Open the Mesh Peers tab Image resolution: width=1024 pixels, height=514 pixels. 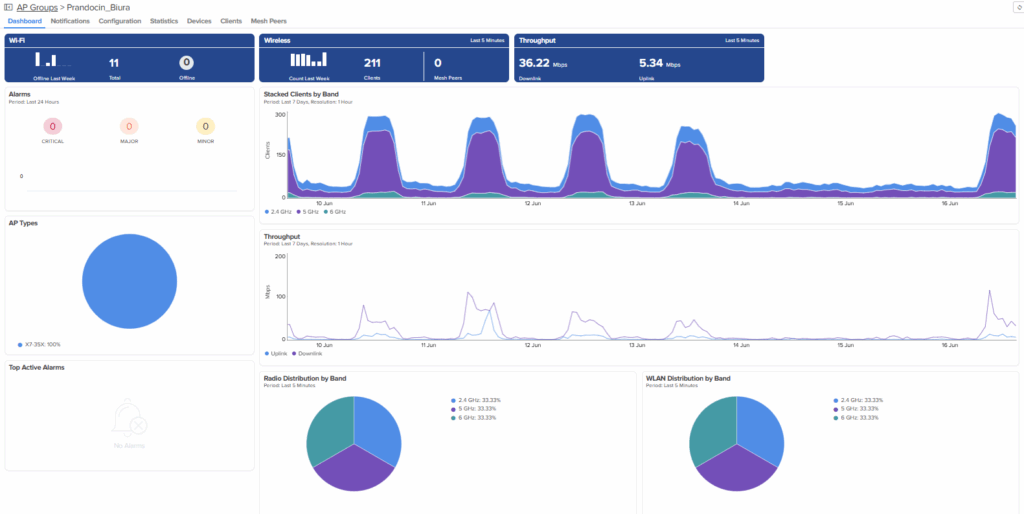coord(267,20)
